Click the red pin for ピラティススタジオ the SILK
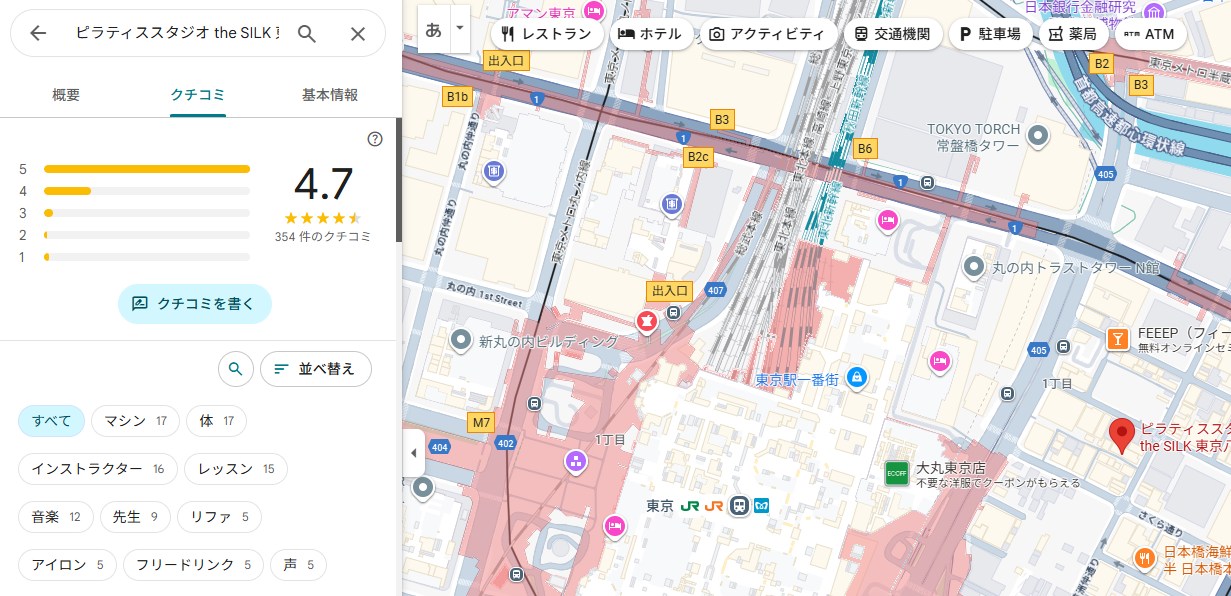This screenshot has height=596, width=1231. (x=1121, y=436)
